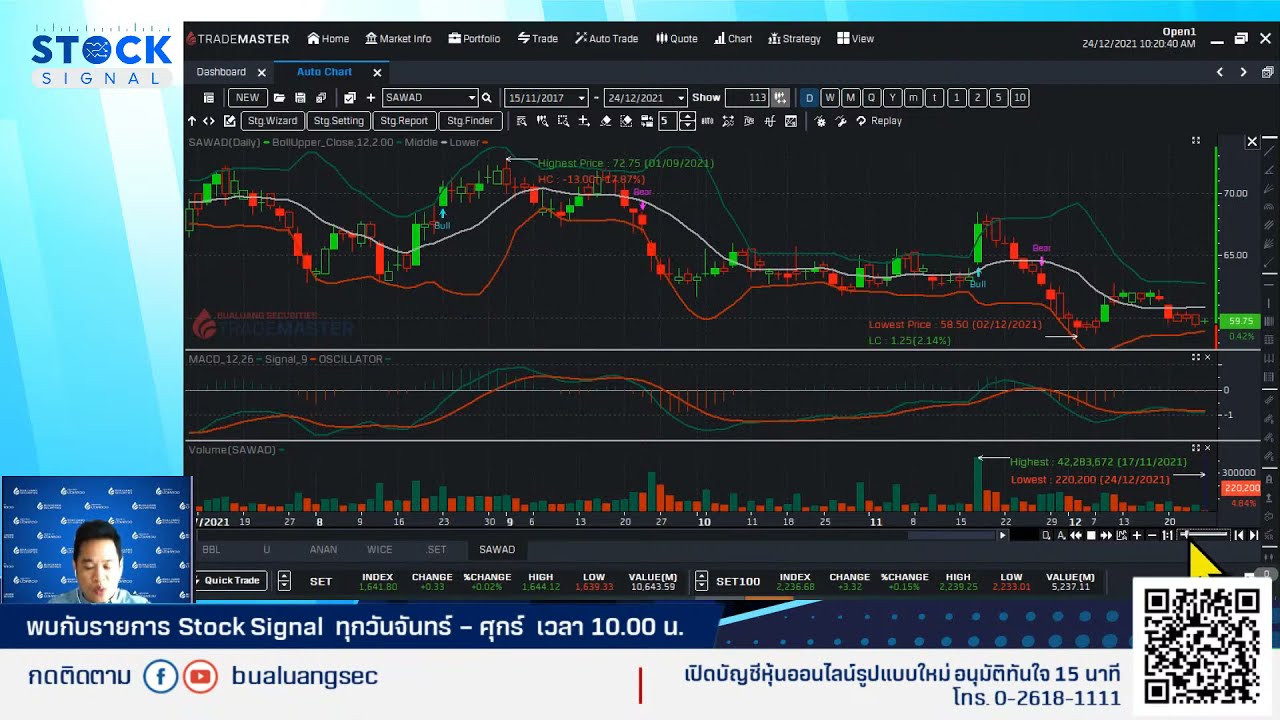This screenshot has width=1280, height=720.
Task: Select the tick t timeframe
Action: click(x=935, y=98)
